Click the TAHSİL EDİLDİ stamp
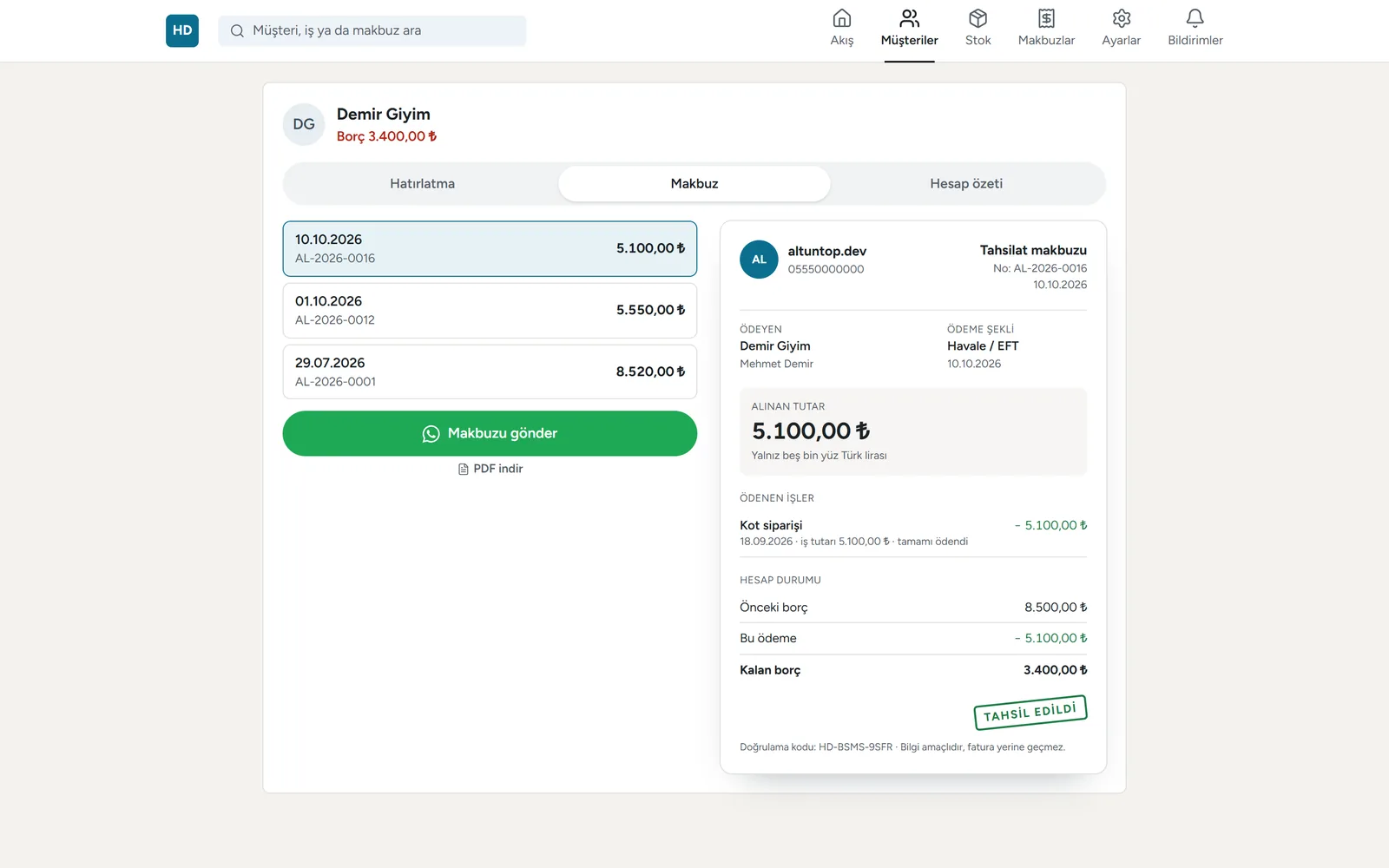This screenshot has height=868, width=1389. pyautogui.click(x=1030, y=712)
